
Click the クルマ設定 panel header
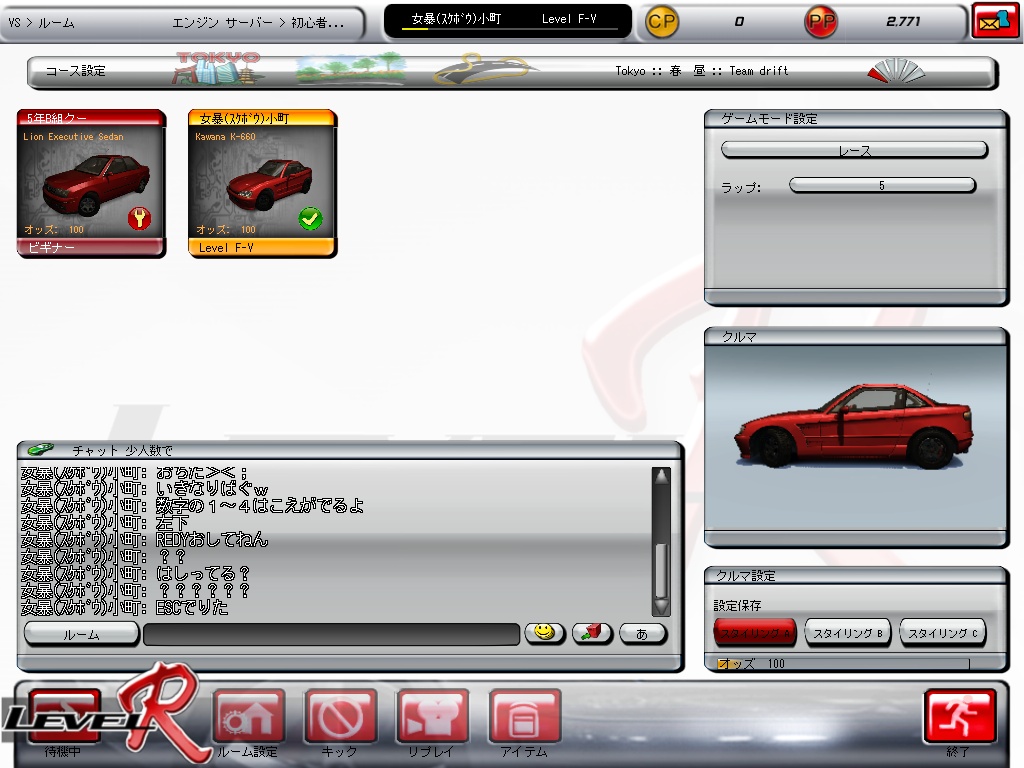tap(856, 575)
